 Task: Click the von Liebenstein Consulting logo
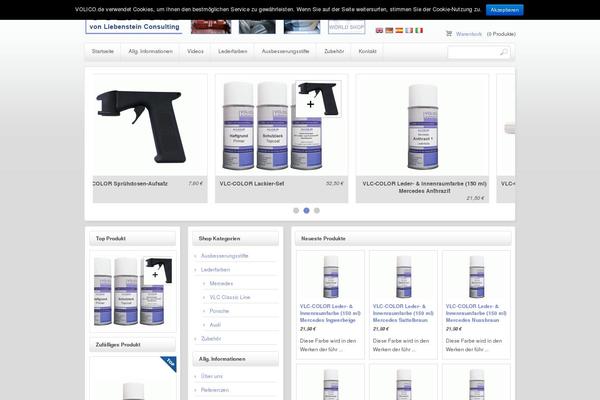[x=134, y=27]
